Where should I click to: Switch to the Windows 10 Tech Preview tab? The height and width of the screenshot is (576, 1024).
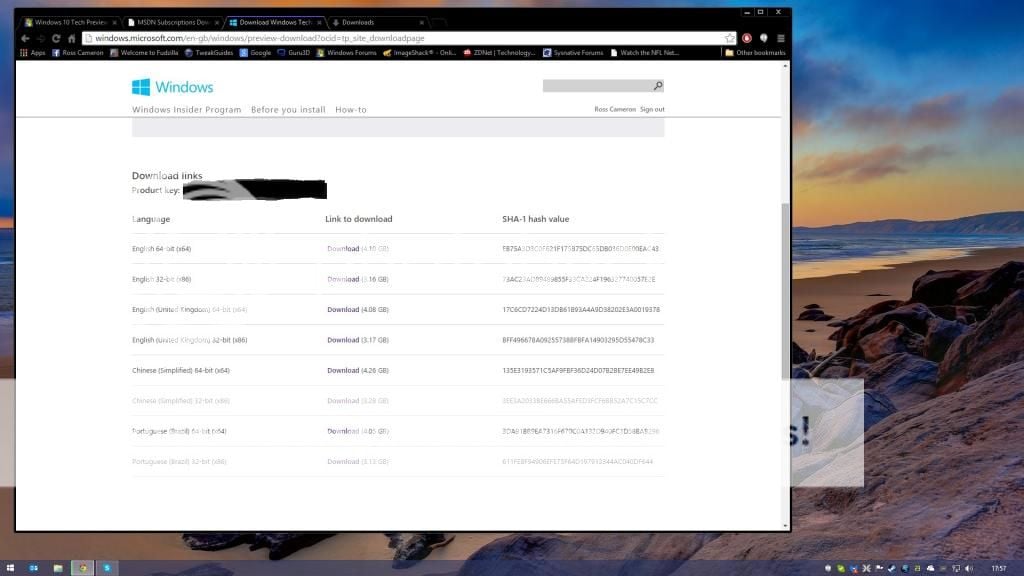[x=71, y=22]
